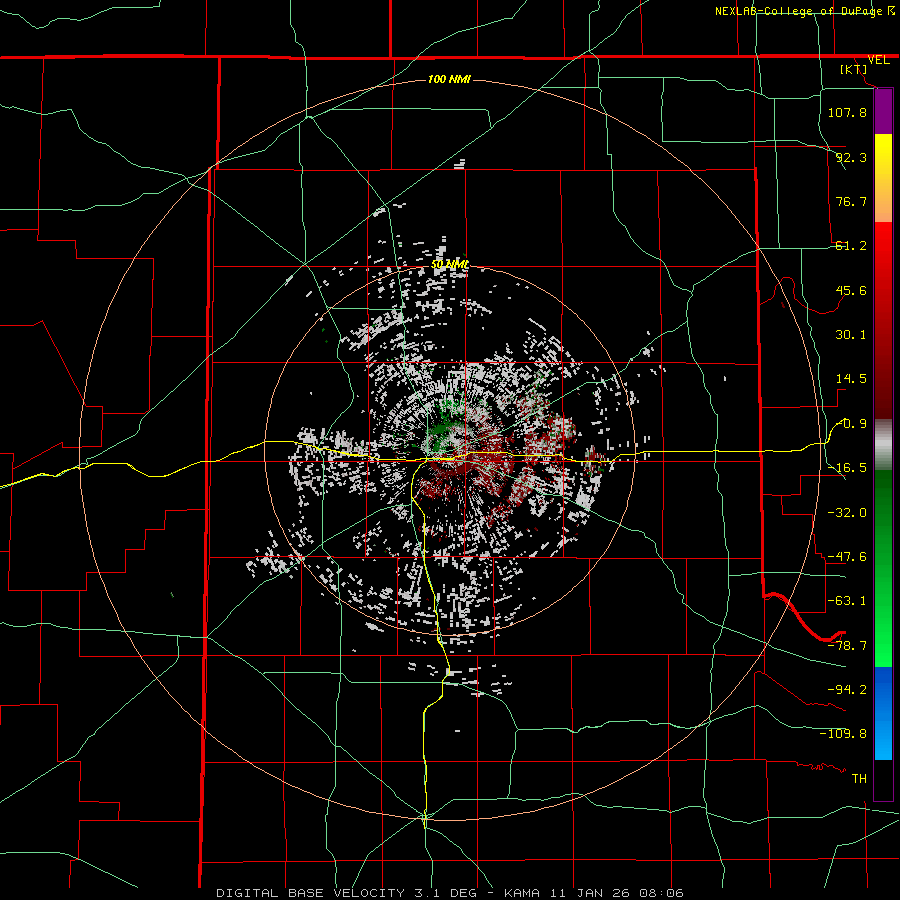
Task: Click the blue segment of the color bar
Action: tap(883, 712)
